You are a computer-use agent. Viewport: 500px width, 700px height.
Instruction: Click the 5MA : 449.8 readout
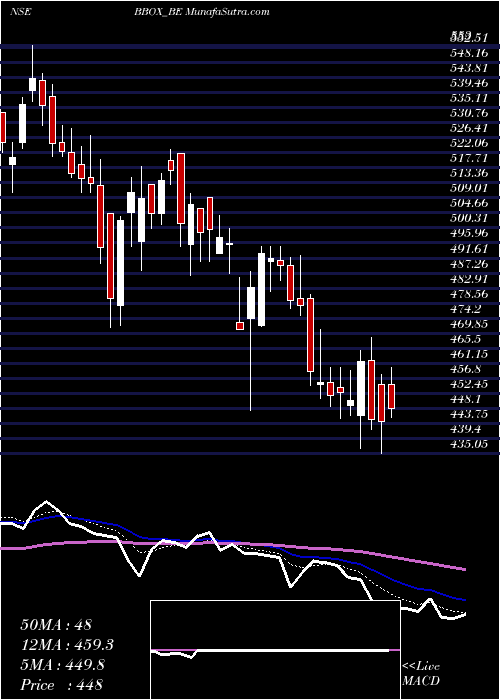click(x=62, y=665)
